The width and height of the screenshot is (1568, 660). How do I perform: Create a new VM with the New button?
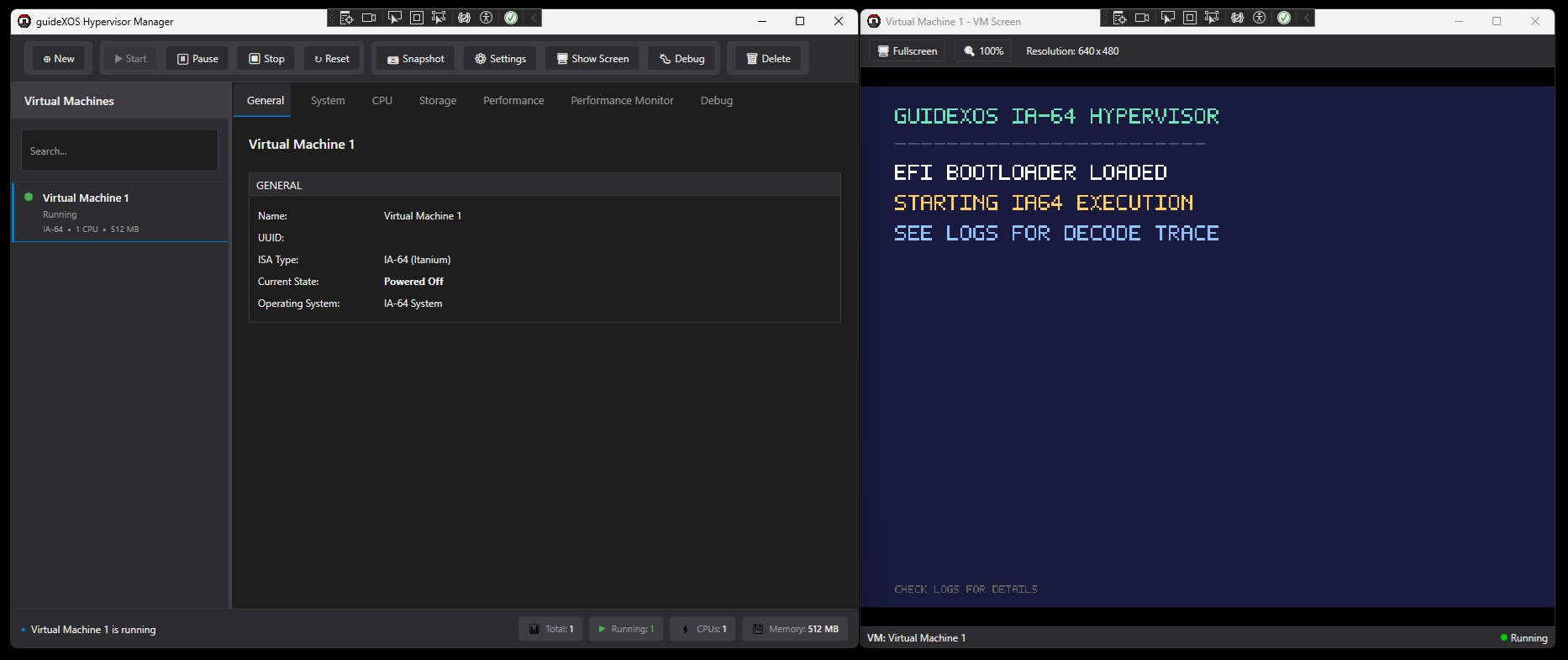point(59,59)
